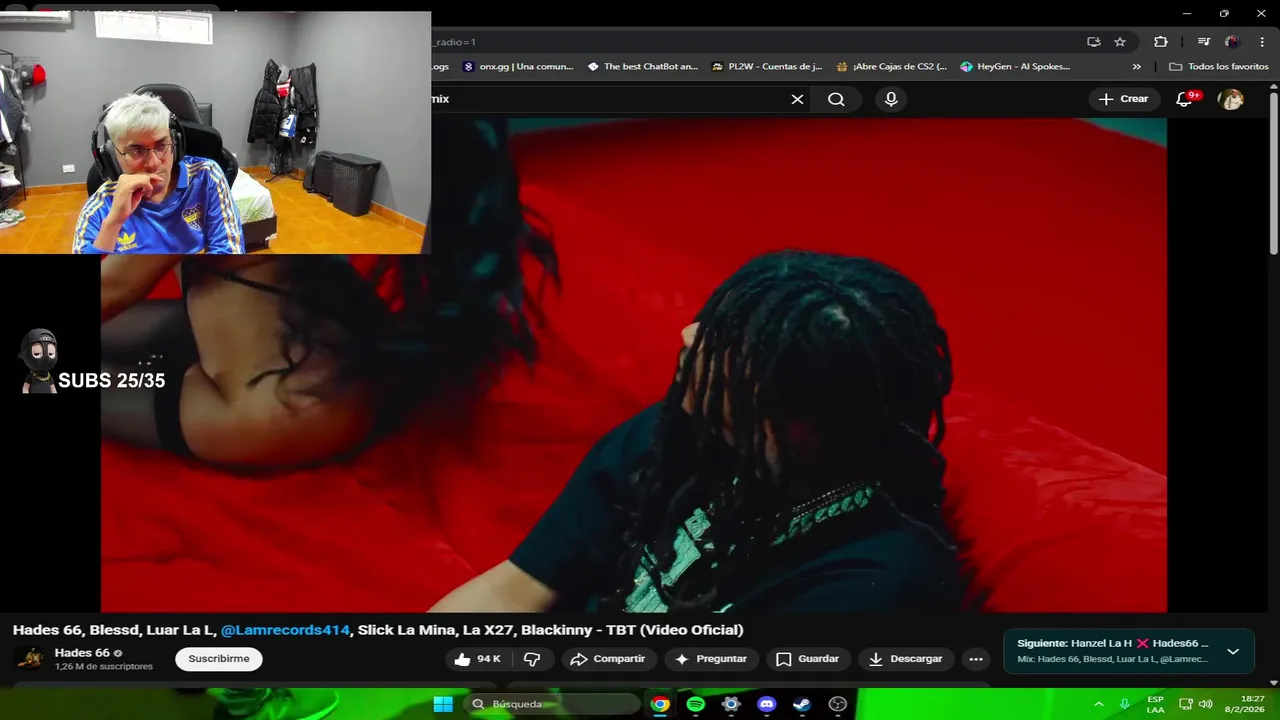Click the install app icon in address bar

(1094, 42)
